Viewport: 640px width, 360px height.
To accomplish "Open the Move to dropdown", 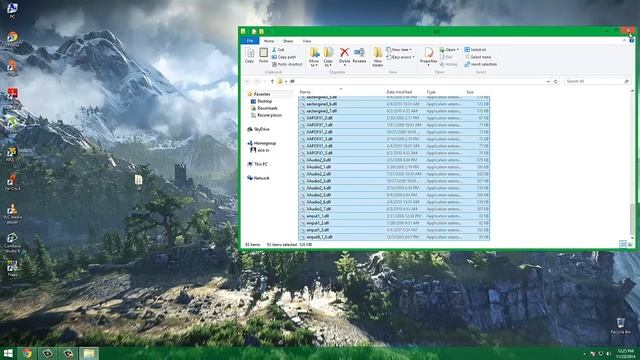I will pyautogui.click(x=314, y=57).
